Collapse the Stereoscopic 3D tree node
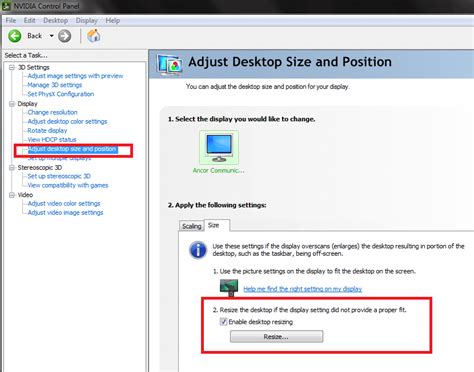This screenshot has height=372, width=474. [12, 167]
